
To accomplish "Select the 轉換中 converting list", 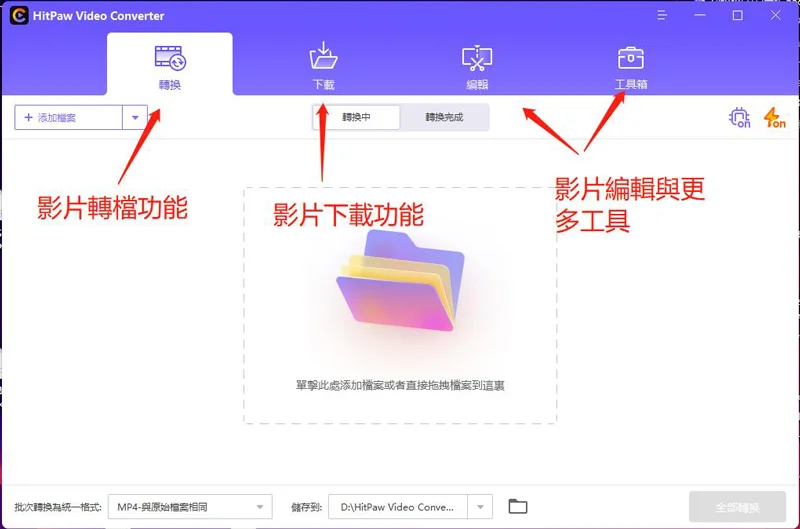I will click(356, 117).
